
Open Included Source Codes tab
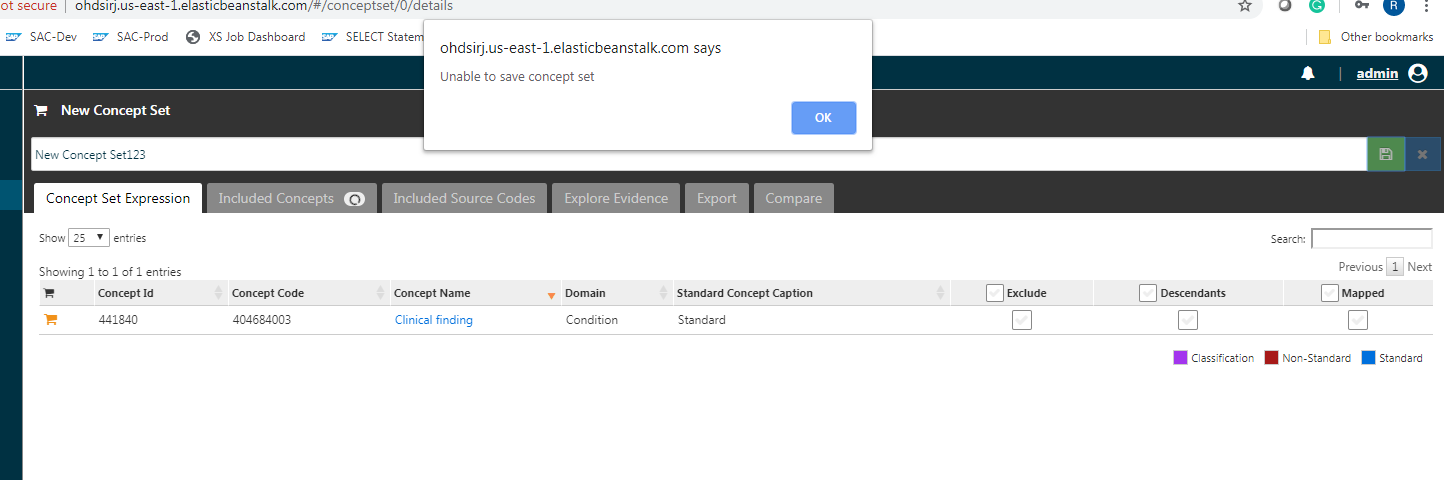click(464, 198)
